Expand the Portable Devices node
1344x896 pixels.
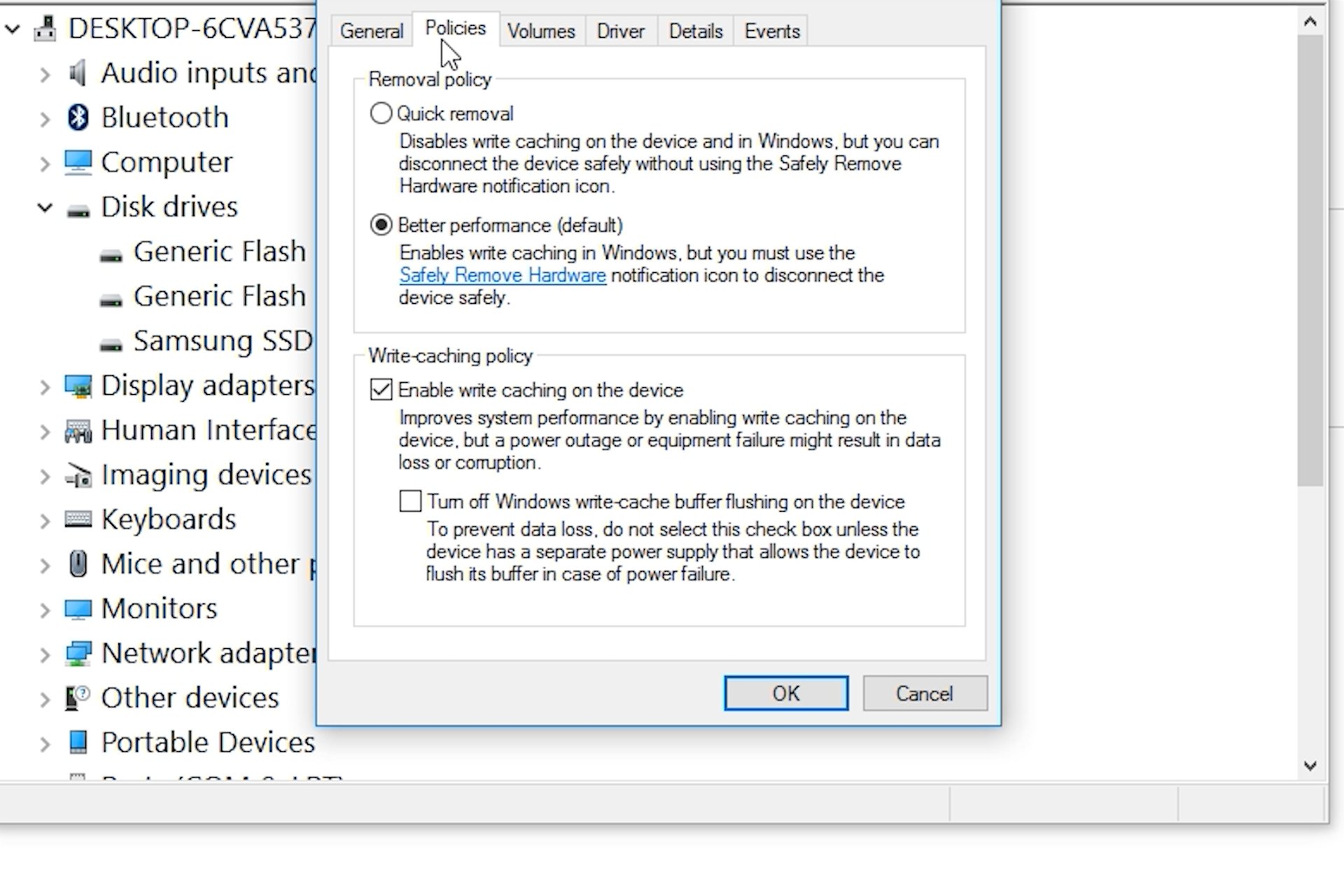pyautogui.click(x=45, y=743)
